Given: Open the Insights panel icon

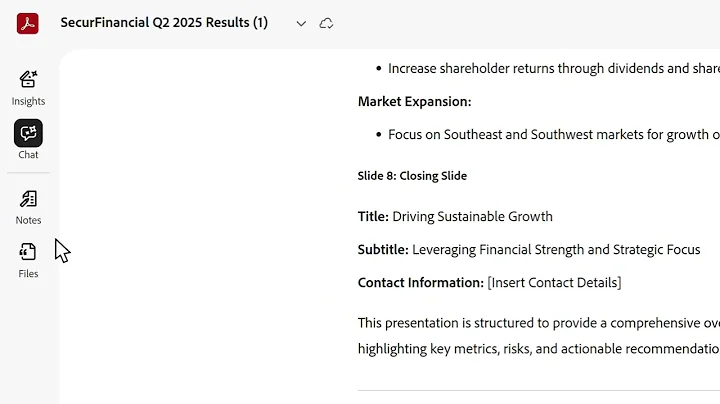Looking at the screenshot, I should pos(28,80).
